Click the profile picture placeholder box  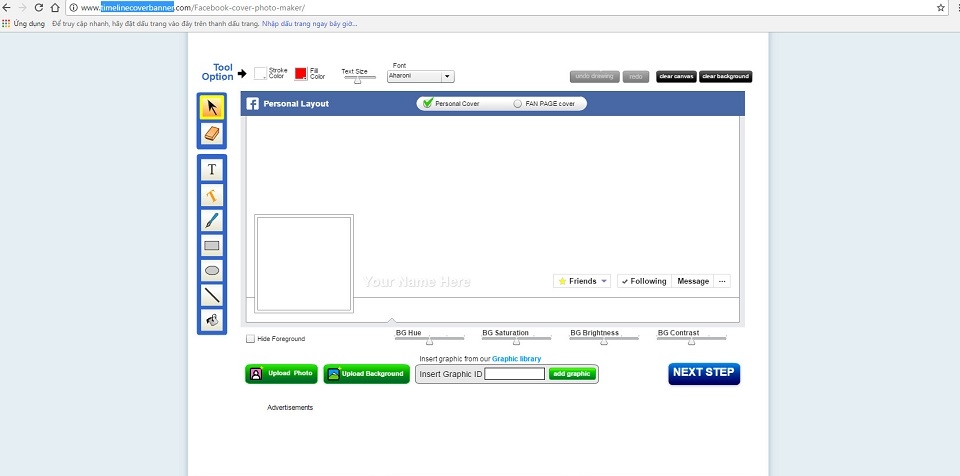[304, 263]
